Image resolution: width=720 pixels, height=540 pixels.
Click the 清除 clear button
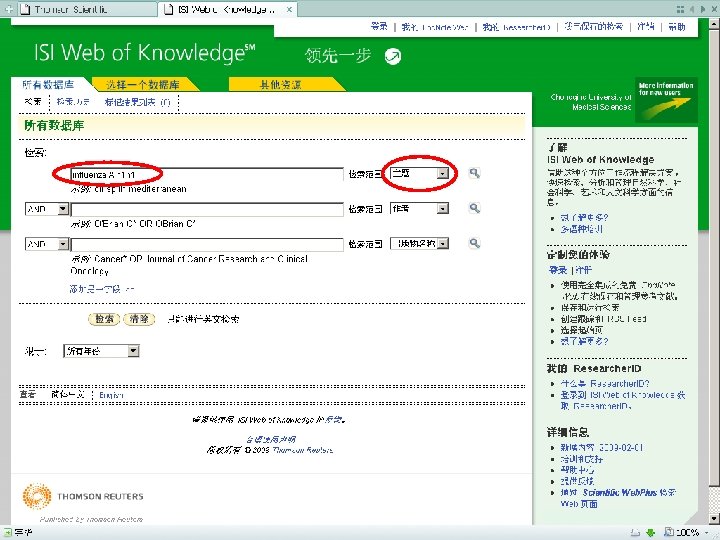point(139,319)
